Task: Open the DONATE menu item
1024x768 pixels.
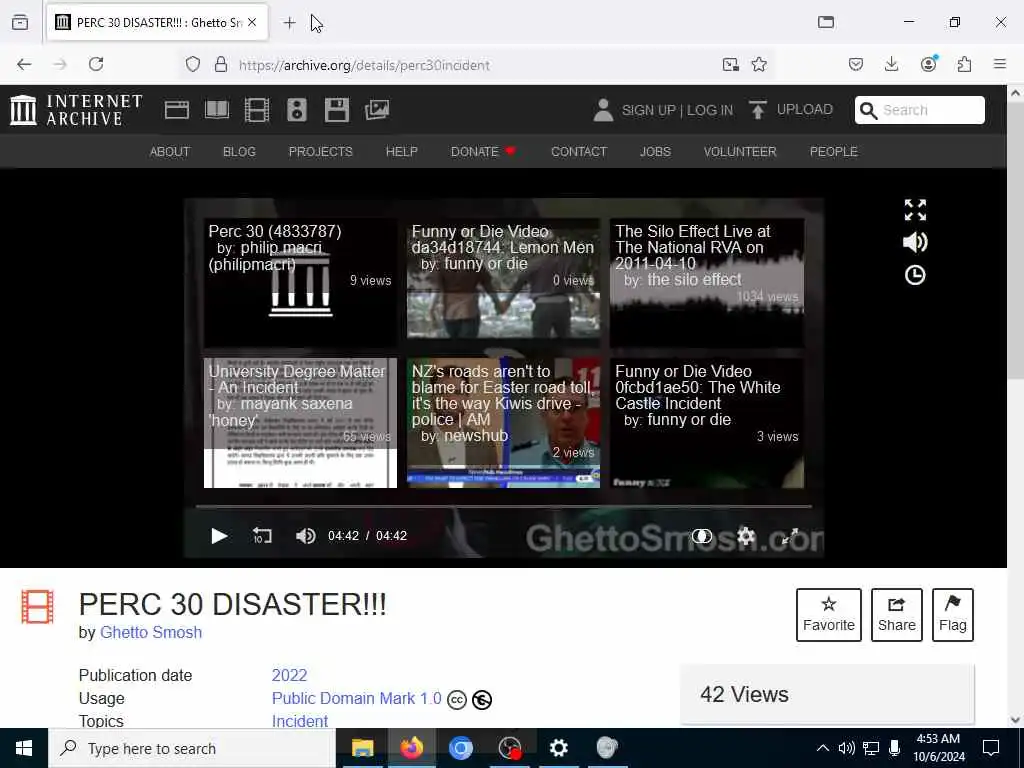Action: coord(483,152)
